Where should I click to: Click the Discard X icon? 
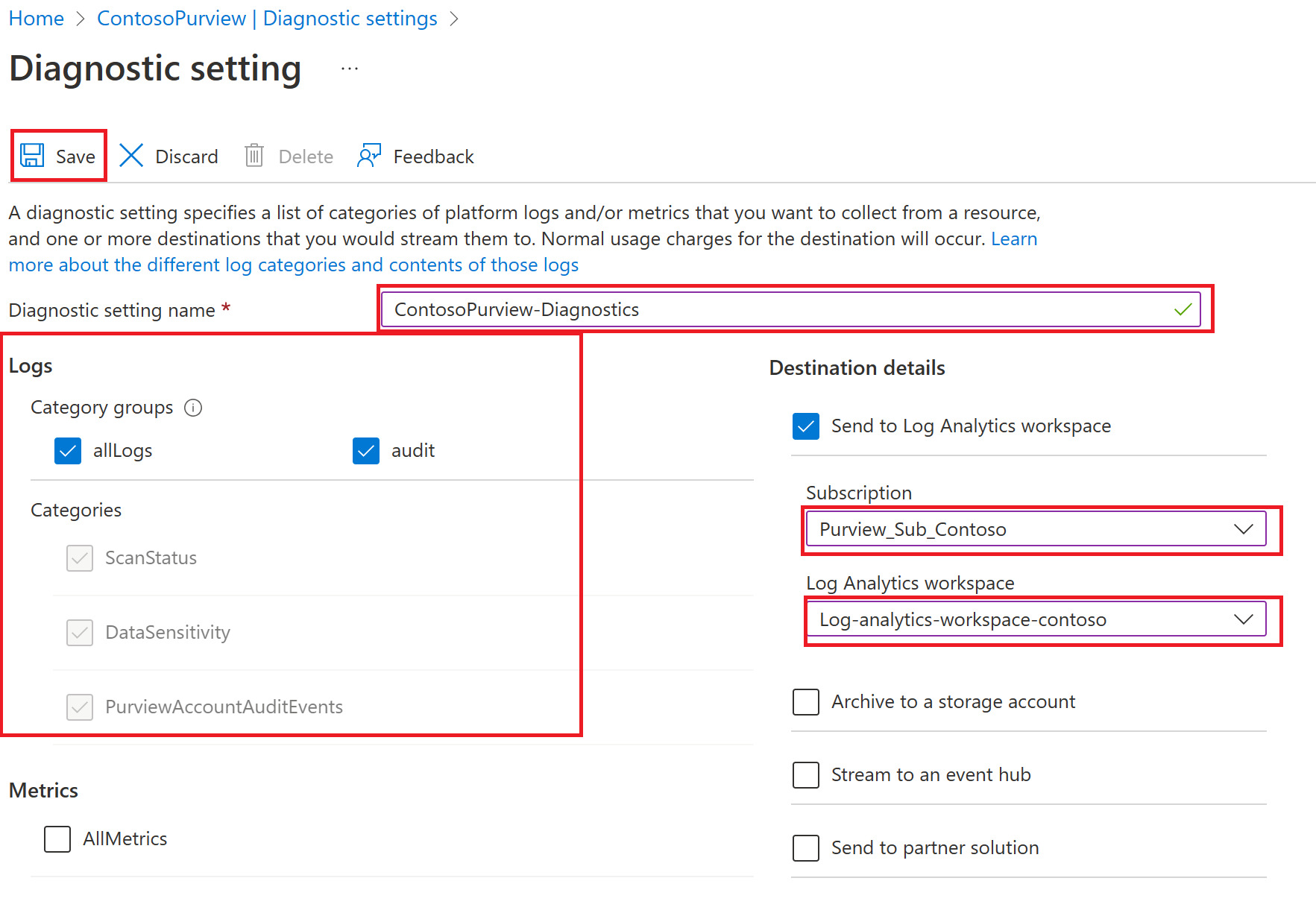[x=131, y=156]
